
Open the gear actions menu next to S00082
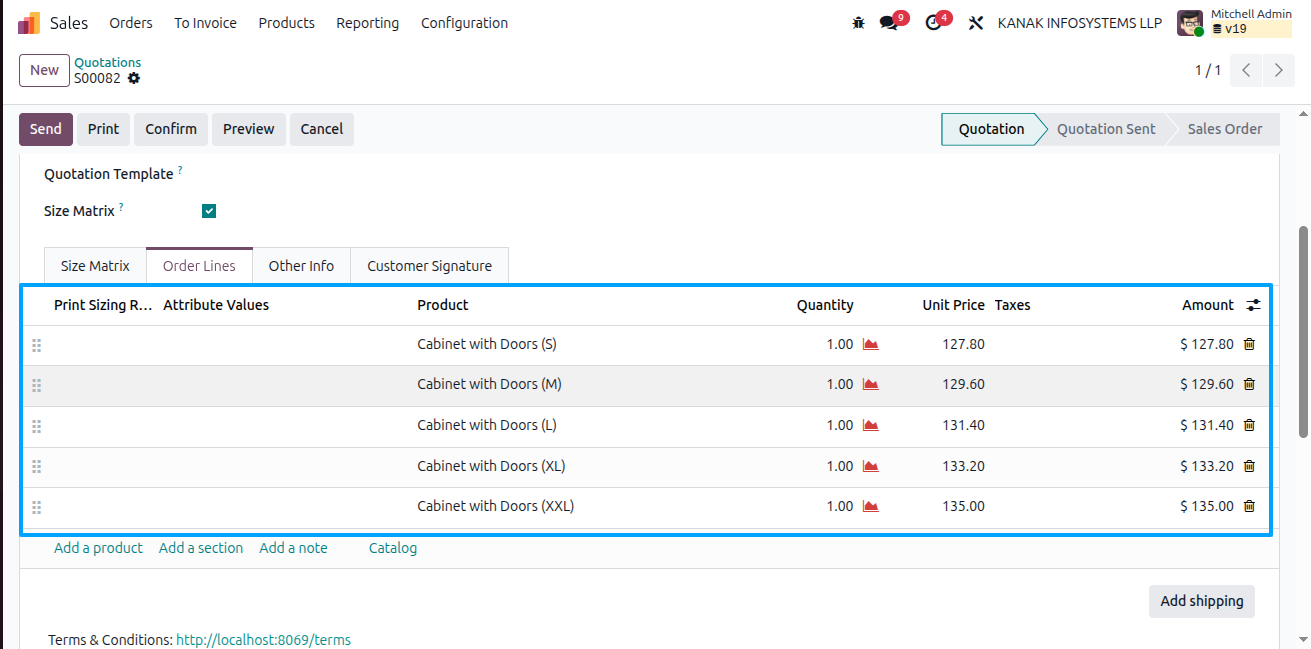coord(134,78)
